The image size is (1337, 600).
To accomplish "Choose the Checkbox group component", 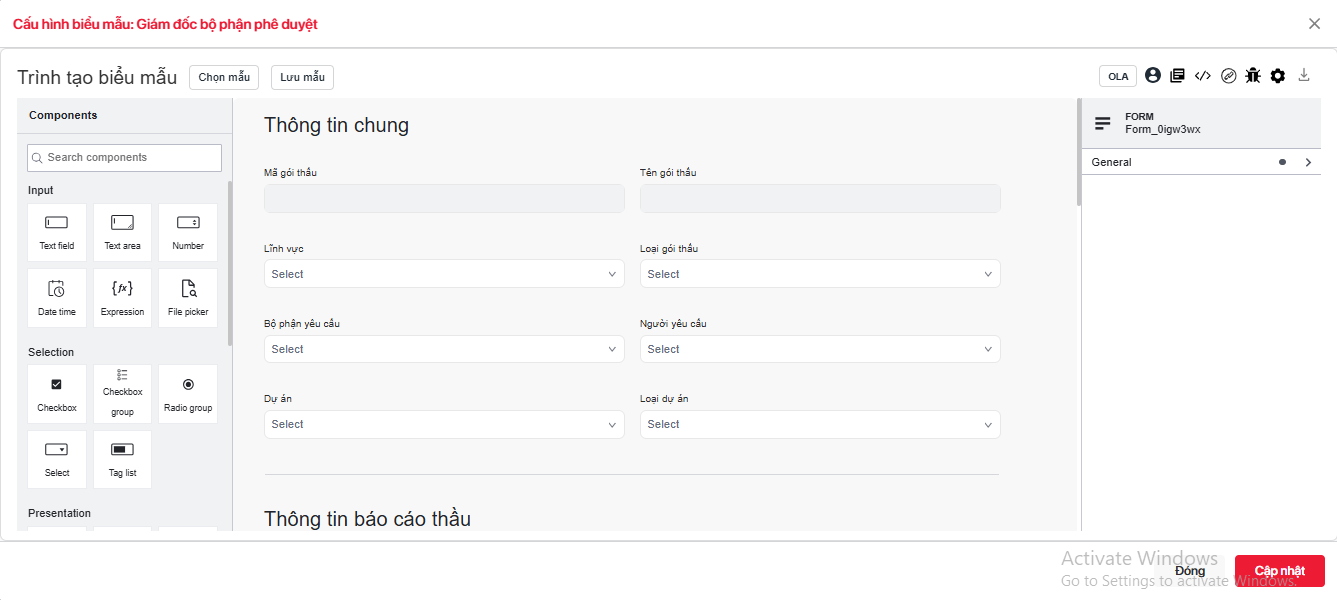I will pos(122,394).
